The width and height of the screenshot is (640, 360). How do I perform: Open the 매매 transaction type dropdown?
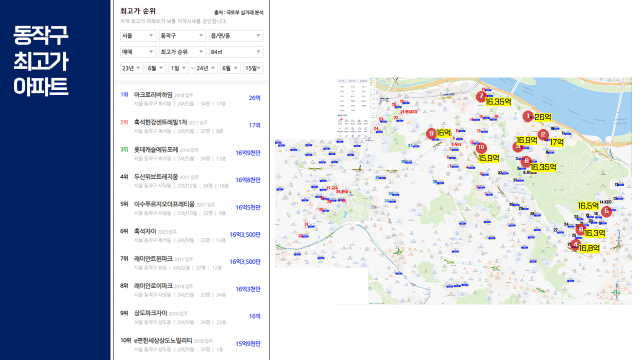click(138, 52)
